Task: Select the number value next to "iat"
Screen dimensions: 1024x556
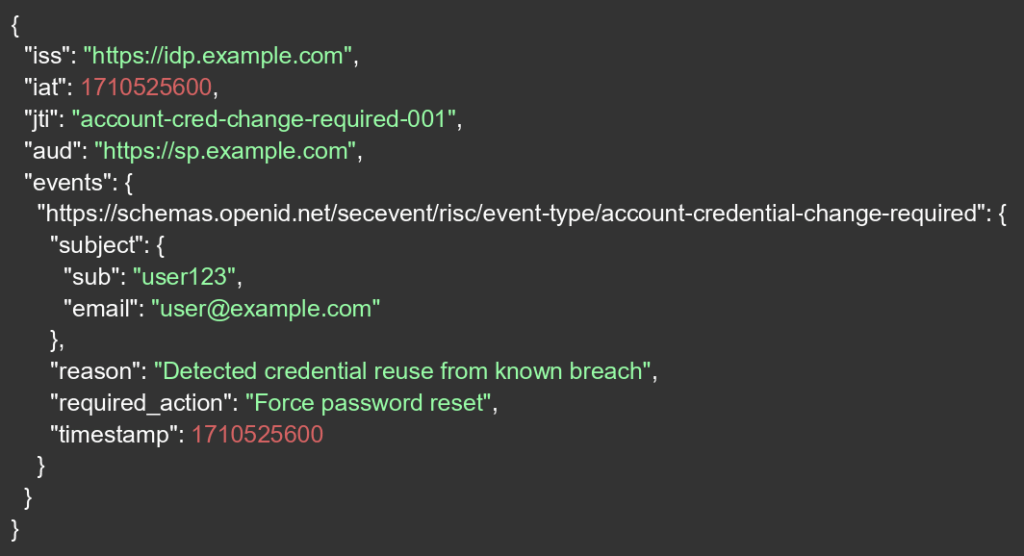Action: [x=147, y=87]
